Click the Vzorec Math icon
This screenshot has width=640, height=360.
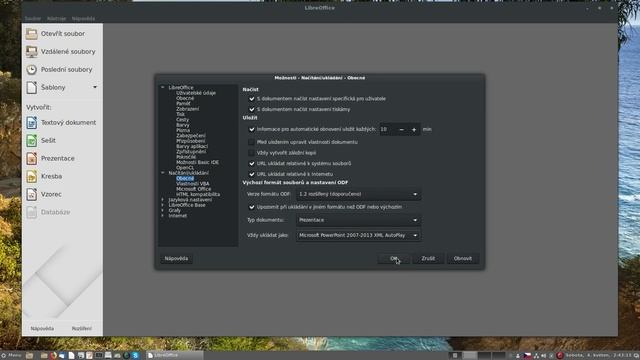(31, 194)
